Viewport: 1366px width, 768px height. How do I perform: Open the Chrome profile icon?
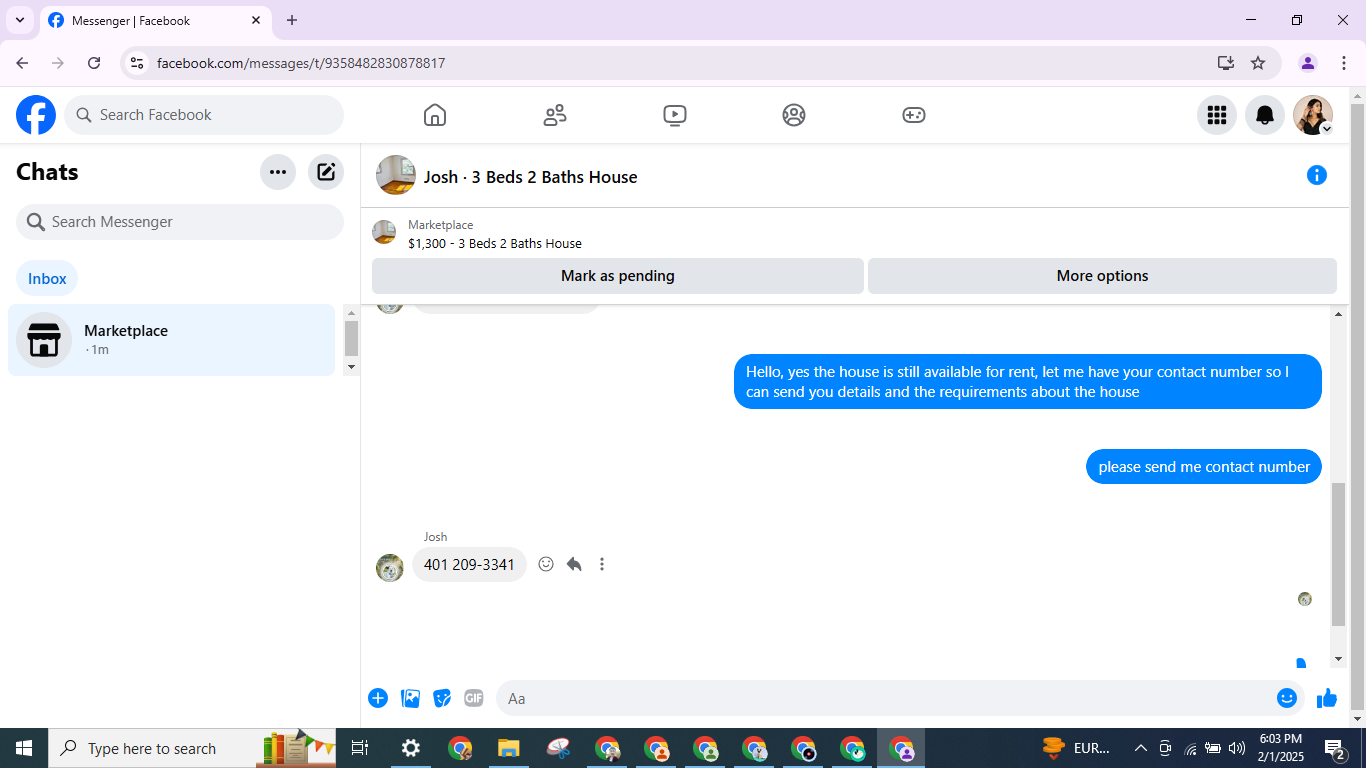pyautogui.click(x=1308, y=63)
